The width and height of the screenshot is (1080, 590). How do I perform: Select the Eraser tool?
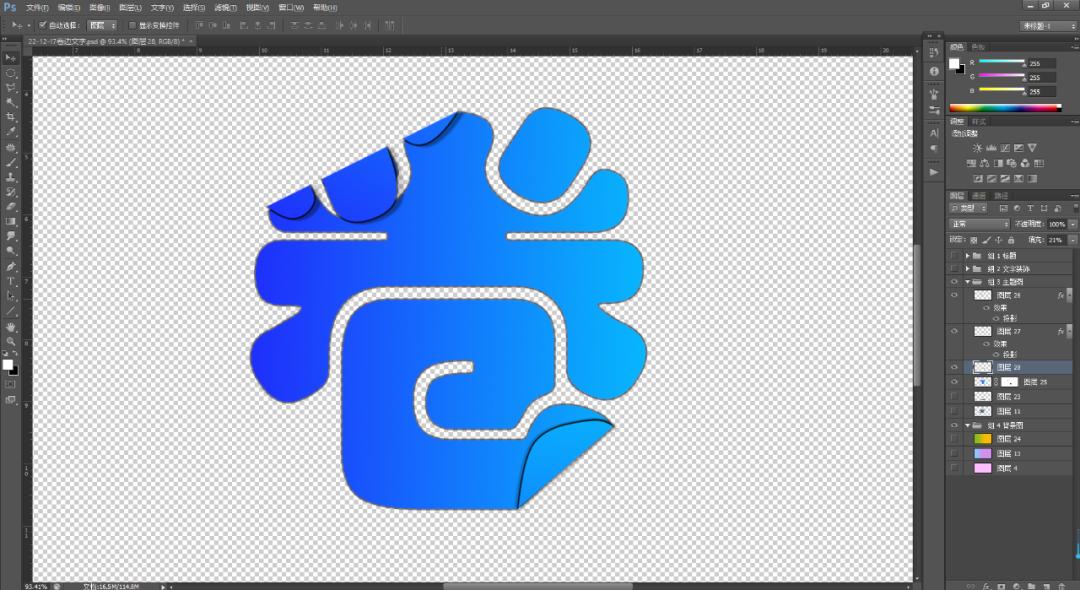pyautogui.click(x=10, y=207)
